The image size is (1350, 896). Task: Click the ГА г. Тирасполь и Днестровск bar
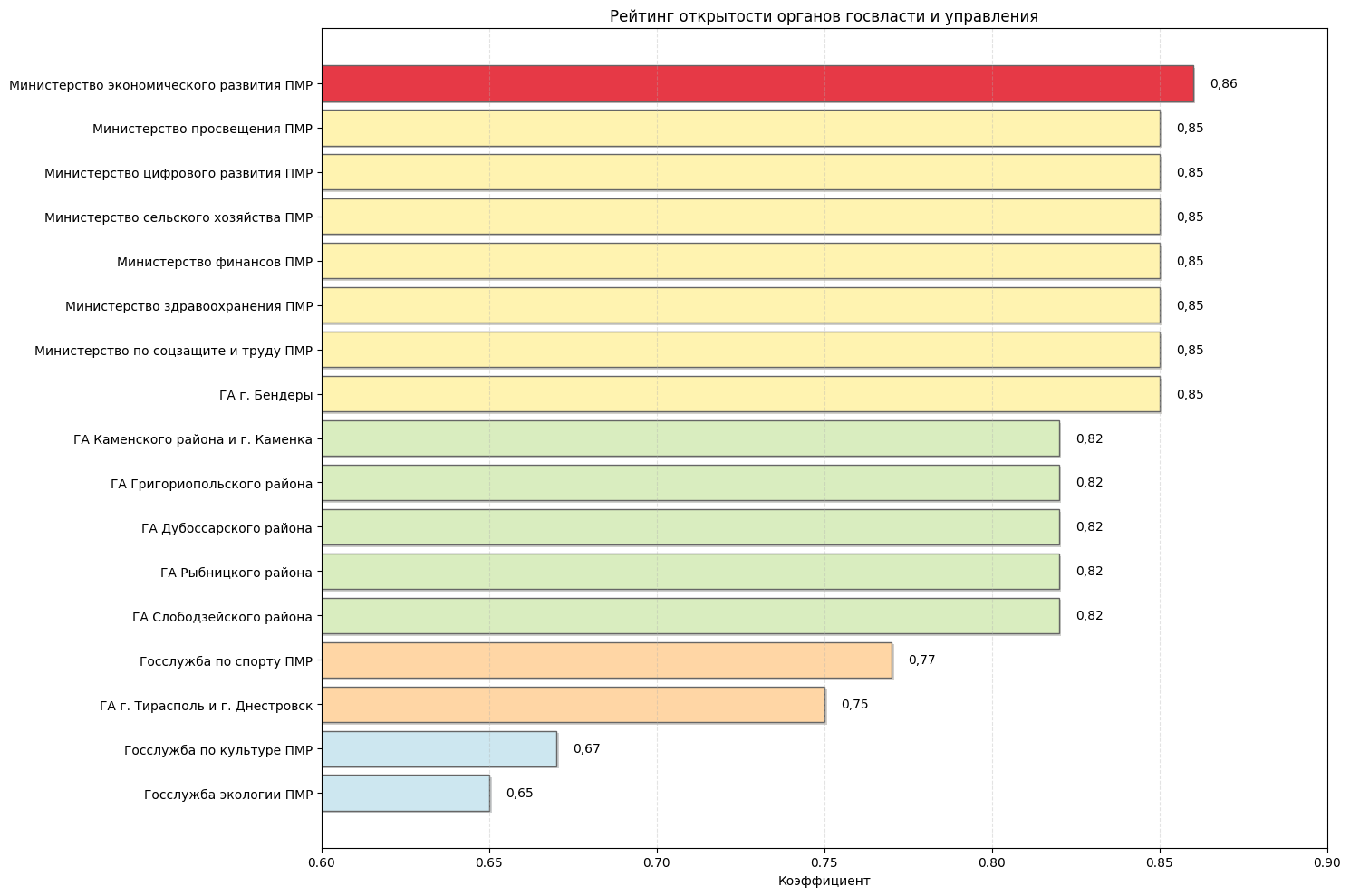point(573,706)
